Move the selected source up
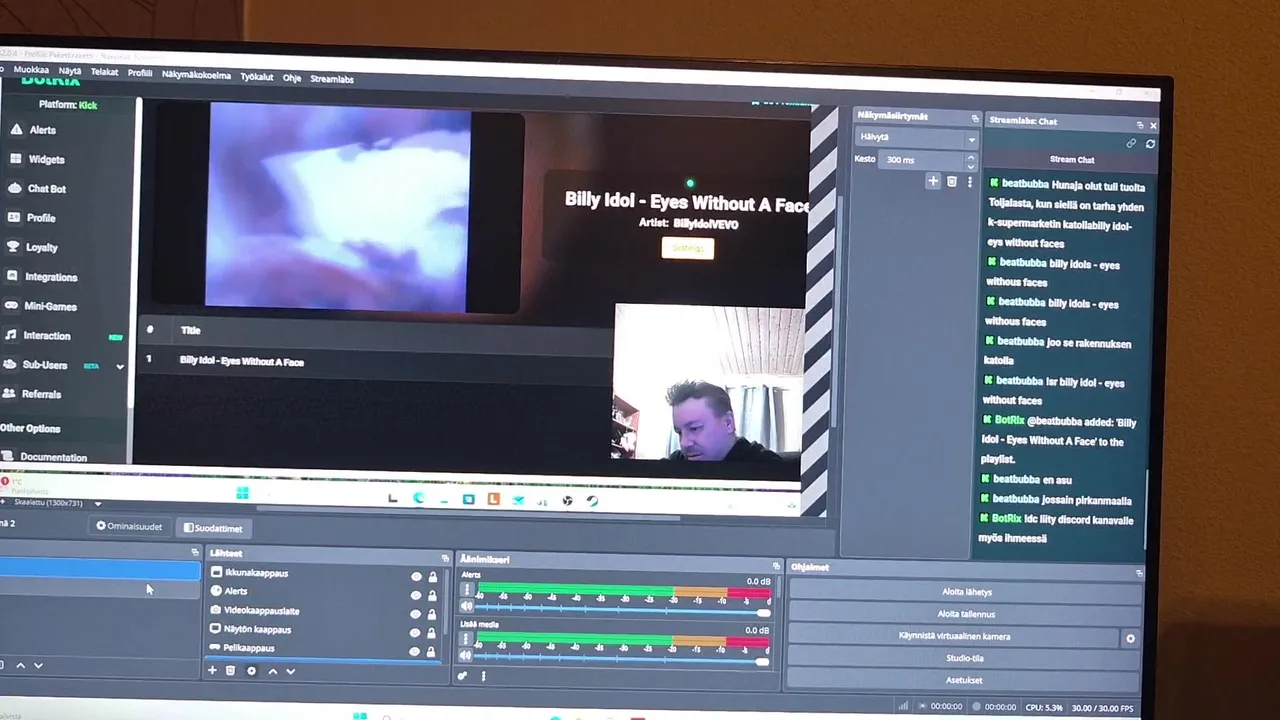This screenshot has height=720, width=1280. pos(272,671)
